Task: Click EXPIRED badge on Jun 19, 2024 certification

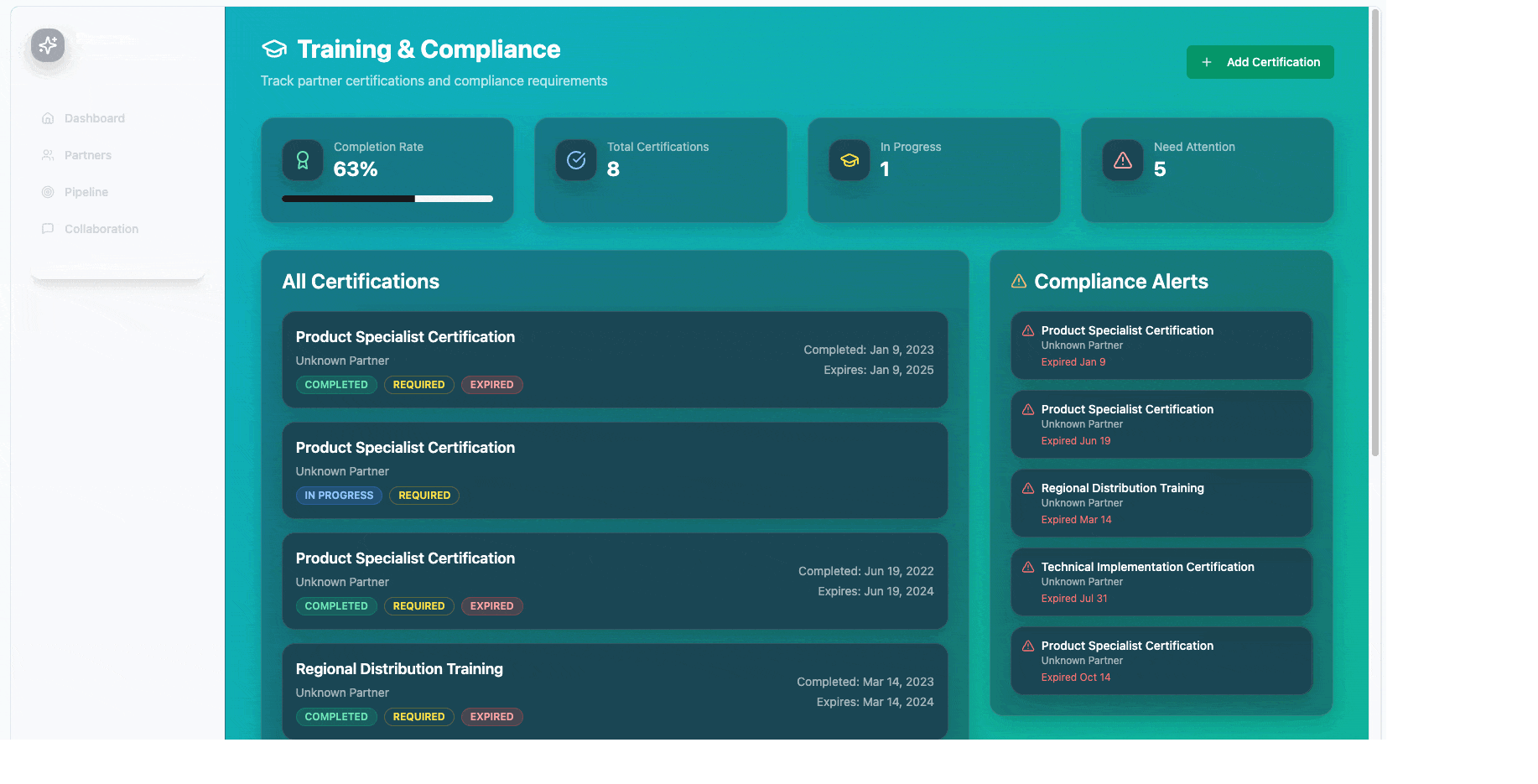Action: pos(491,606)
